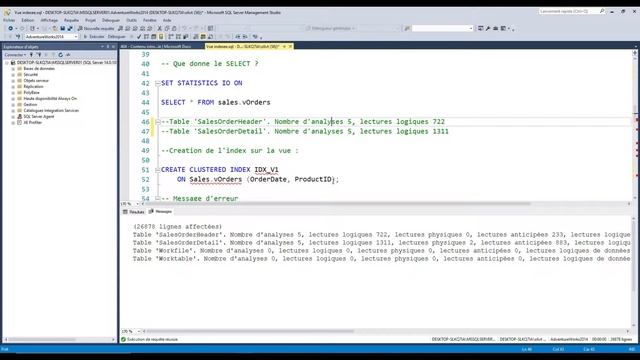Collapse SET STATISTICS IO ON code block
640x360 pixels.
pyautogui.click(x=158, y=83)
